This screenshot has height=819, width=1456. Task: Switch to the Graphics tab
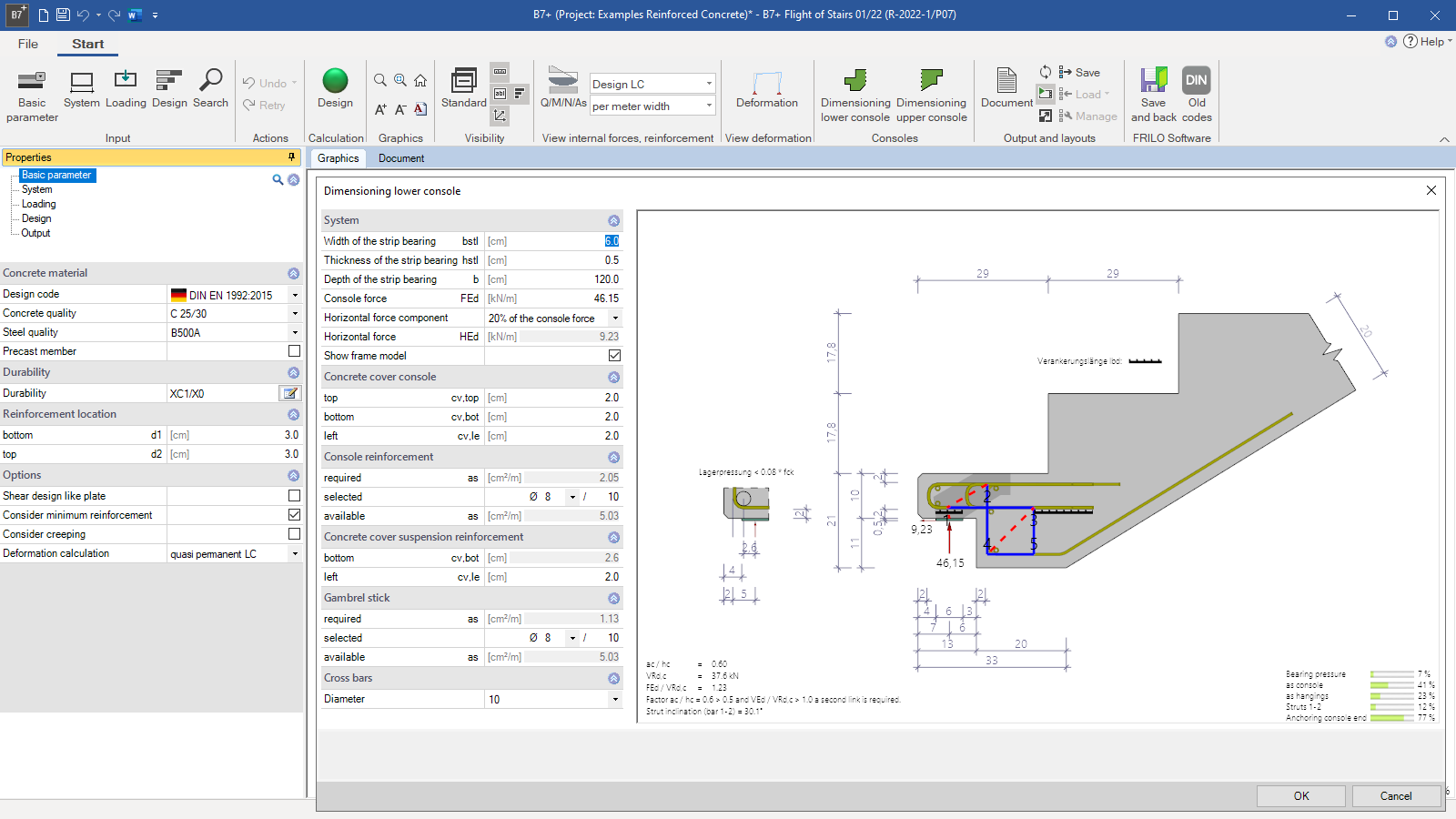point(339,158)
